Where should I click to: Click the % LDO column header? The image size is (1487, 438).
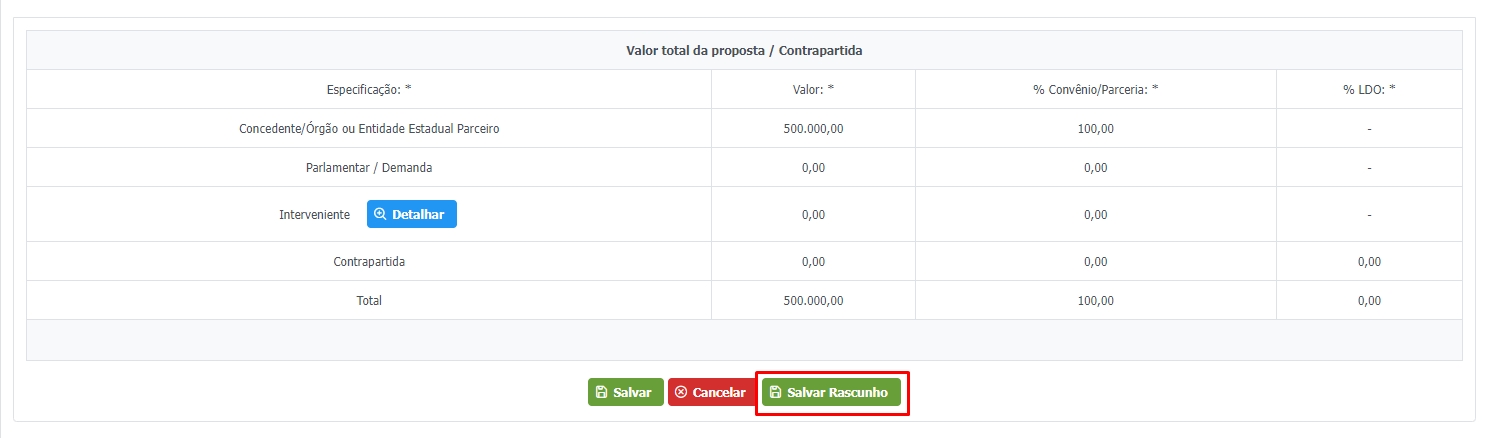click(x=1369, y=89)
